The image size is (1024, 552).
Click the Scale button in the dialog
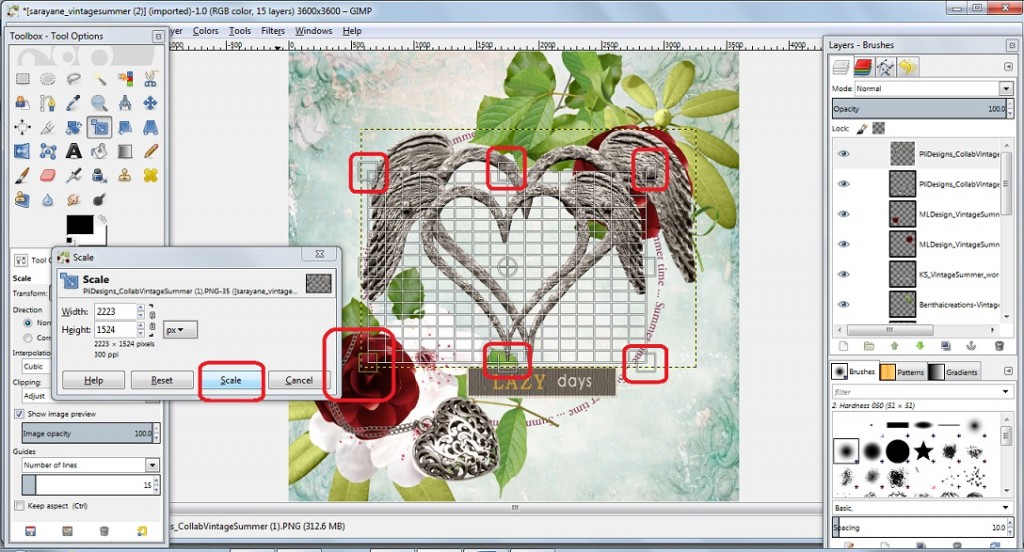[x=231, y=380]
